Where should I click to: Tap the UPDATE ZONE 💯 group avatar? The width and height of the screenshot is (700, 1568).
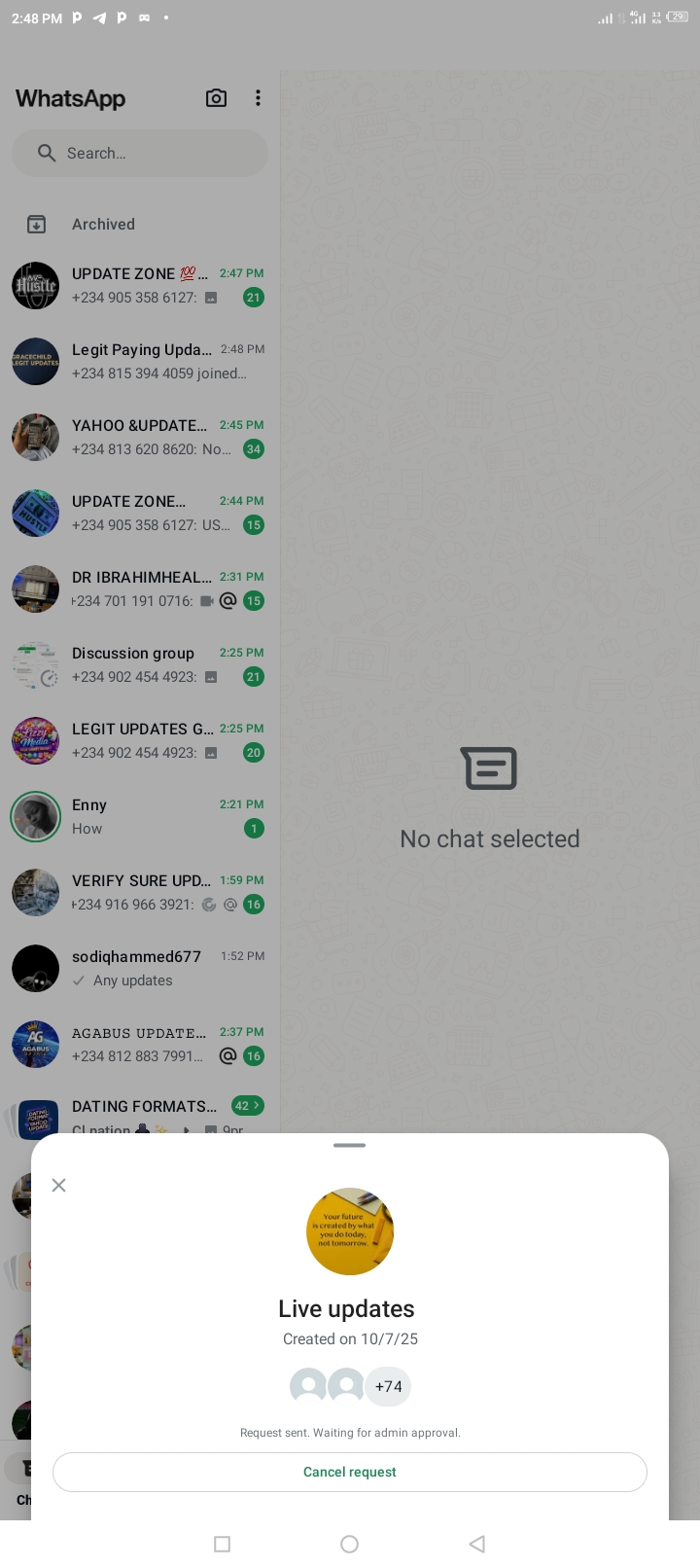tap(36, 286)
